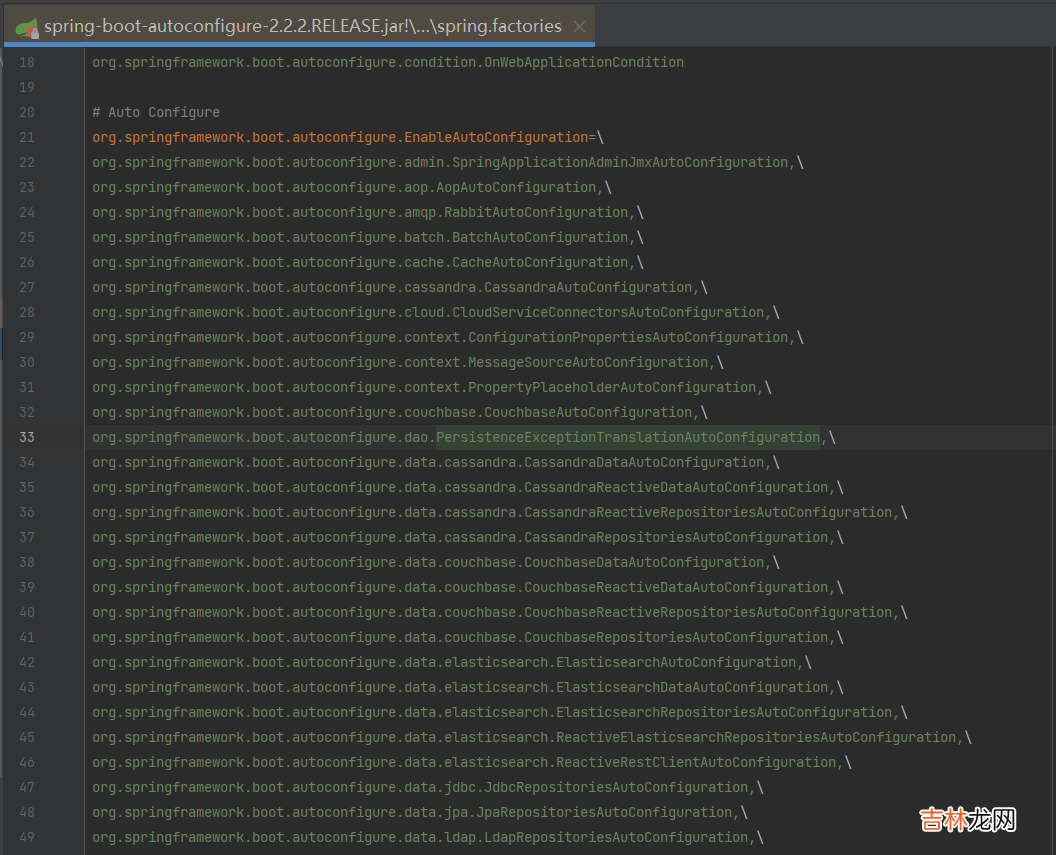Click the MessageSourceAutoConfiguration entry
Image resolution: width=1056 pixels, height=855 pixels.
tap(588, 362)
